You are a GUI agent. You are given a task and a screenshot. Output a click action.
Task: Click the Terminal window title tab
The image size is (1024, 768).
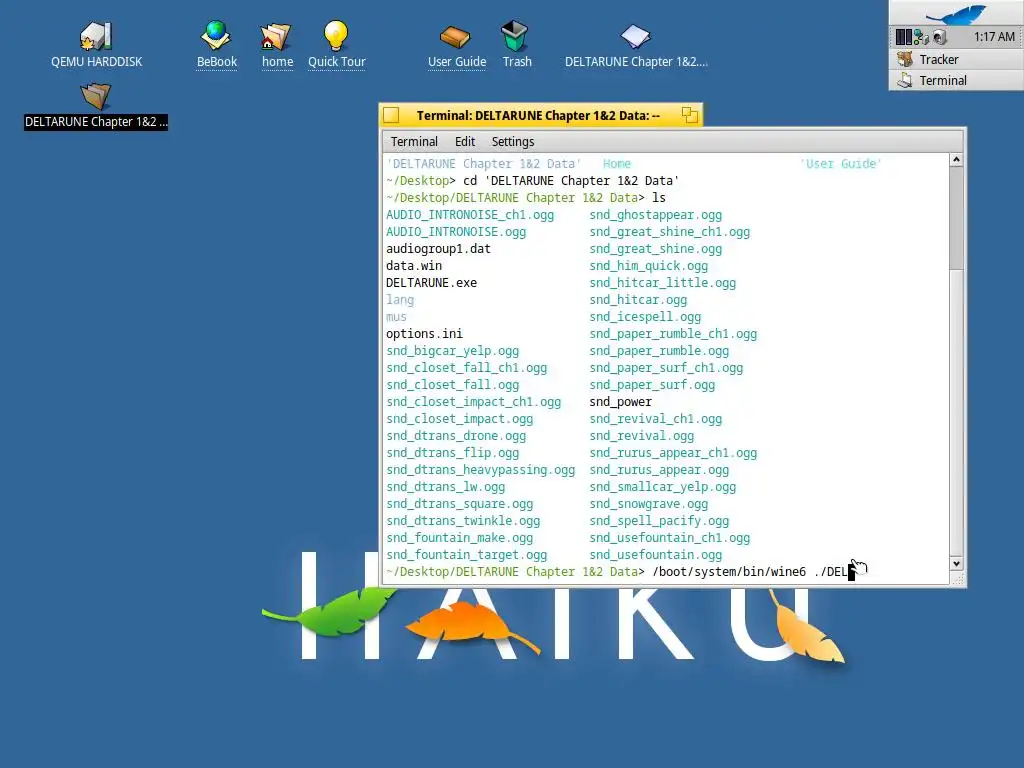[x=539, y=116]
